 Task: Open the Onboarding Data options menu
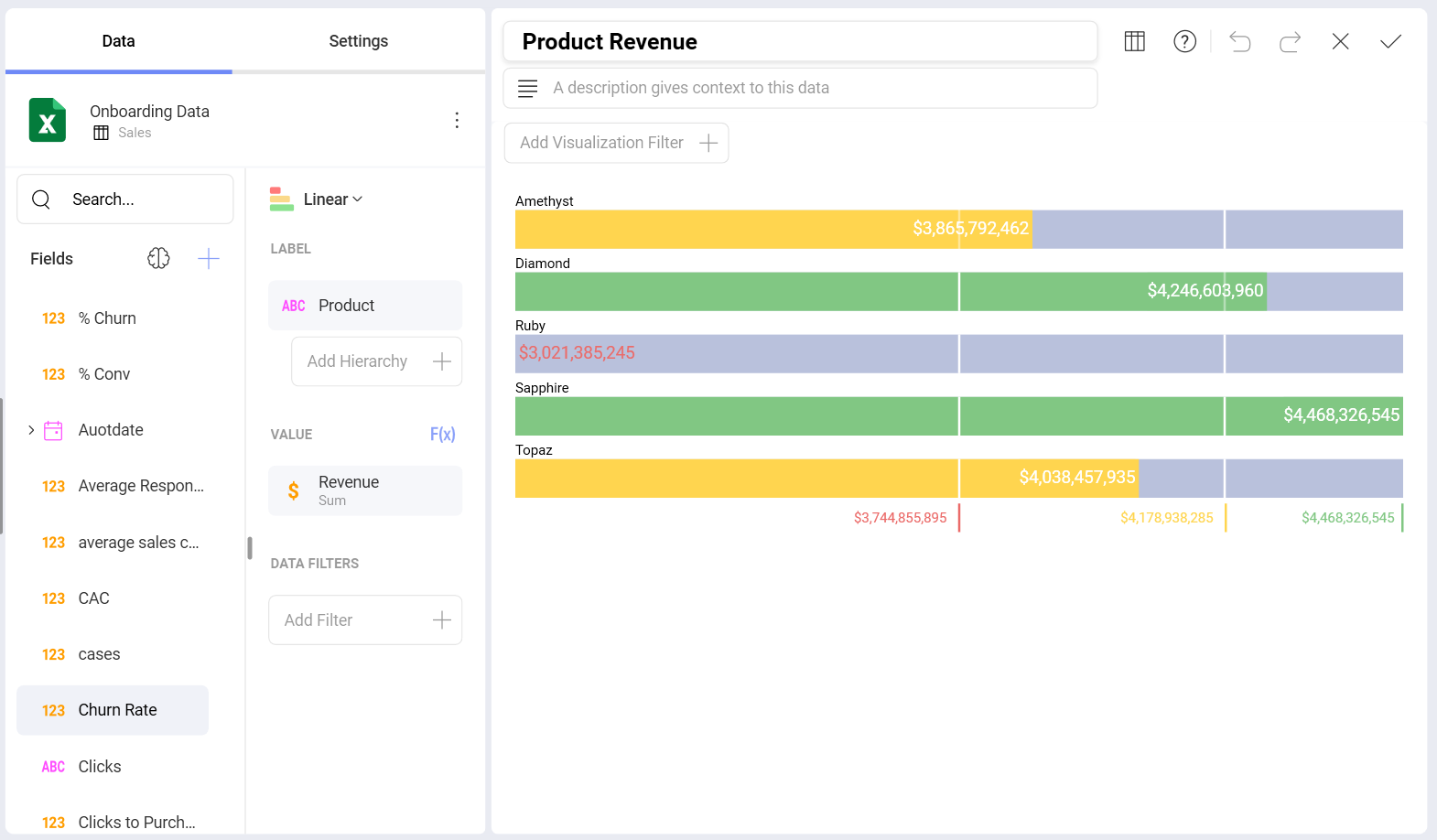pyautogui.click(x=457, y=120)
